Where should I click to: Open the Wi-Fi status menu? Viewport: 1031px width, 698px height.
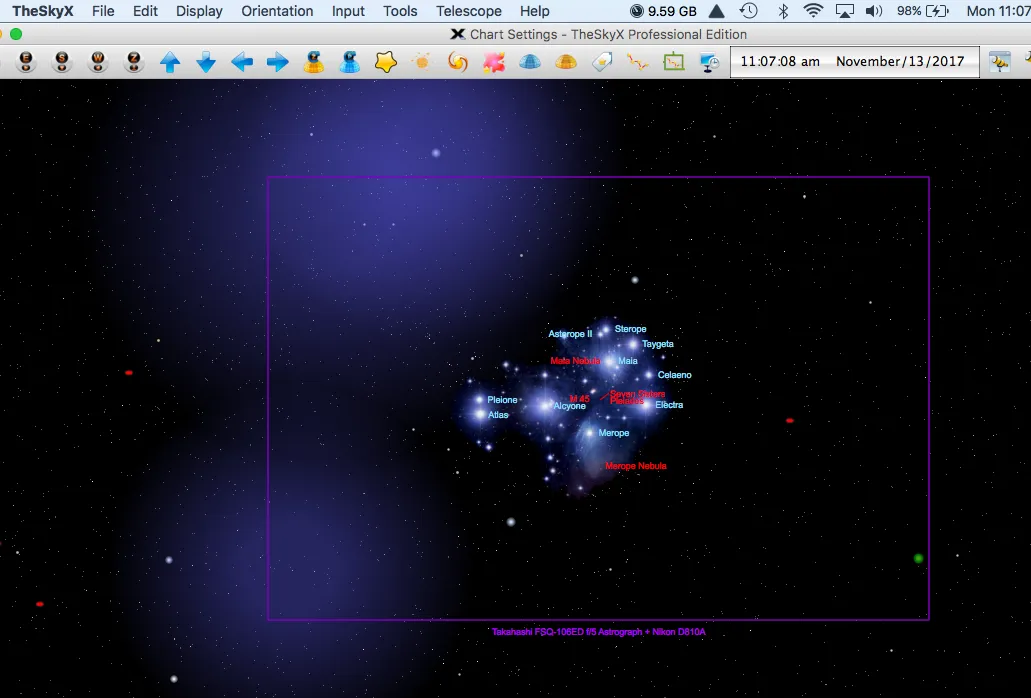813,11
